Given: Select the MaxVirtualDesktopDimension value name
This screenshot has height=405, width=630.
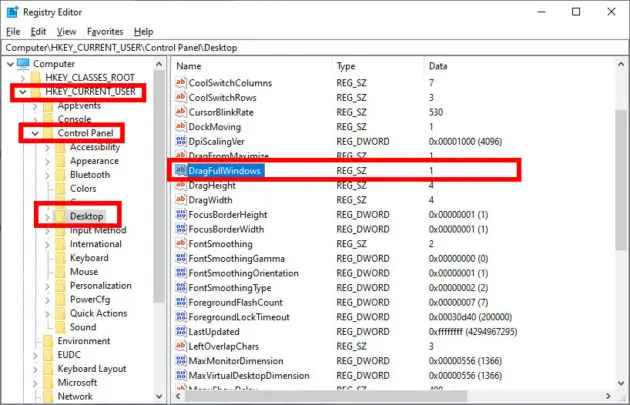Looking at the screenshot, I should click(249, 376).
